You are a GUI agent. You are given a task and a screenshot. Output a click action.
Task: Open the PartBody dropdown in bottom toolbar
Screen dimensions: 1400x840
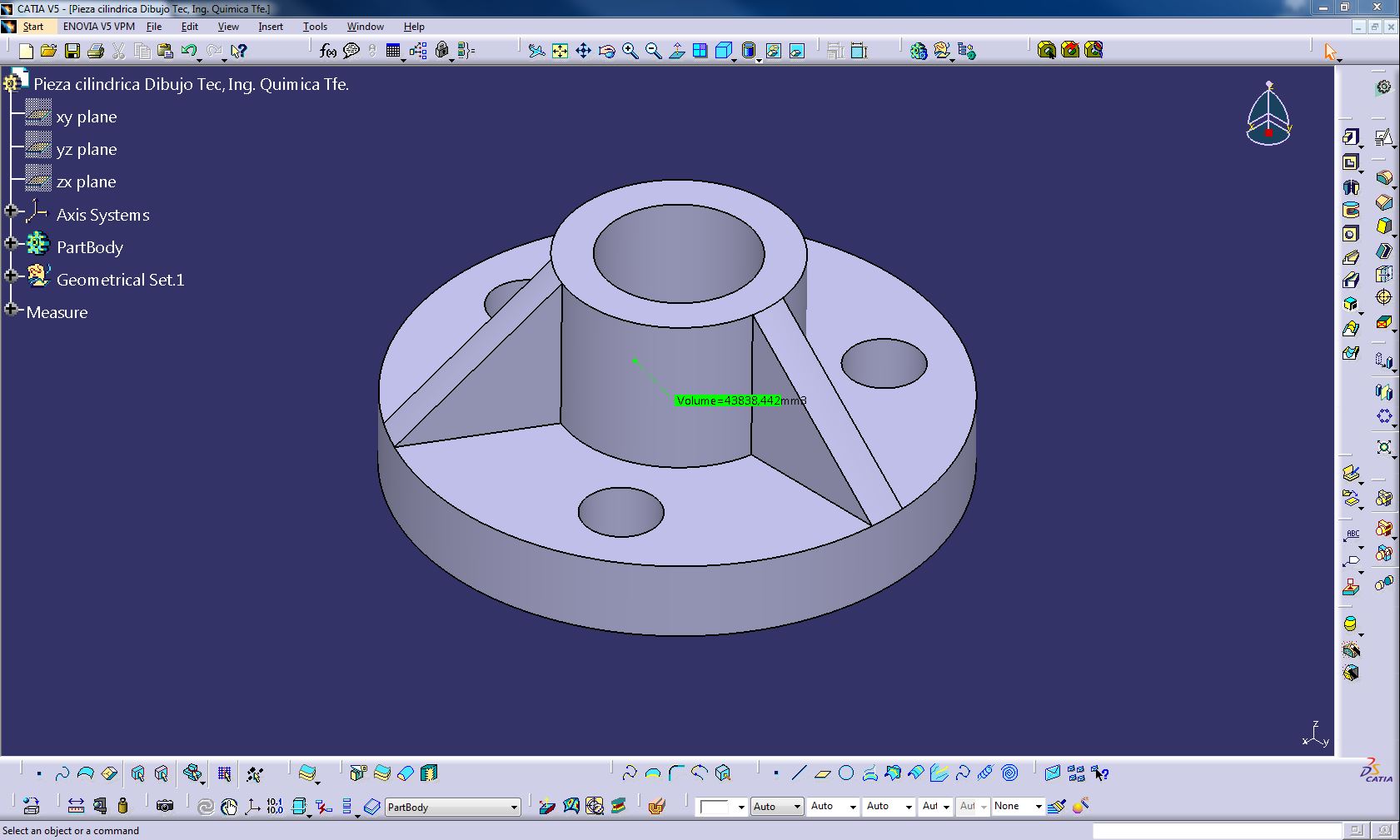514,807
